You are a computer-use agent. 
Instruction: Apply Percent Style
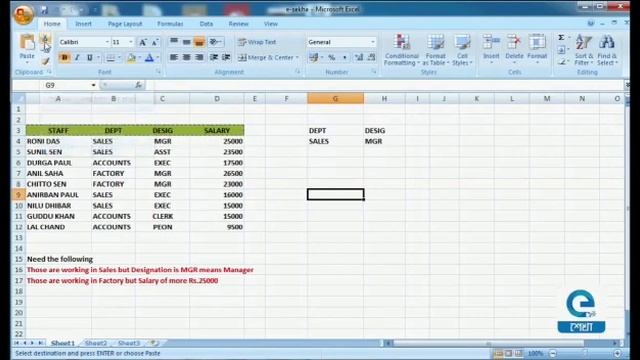point(331,58)
